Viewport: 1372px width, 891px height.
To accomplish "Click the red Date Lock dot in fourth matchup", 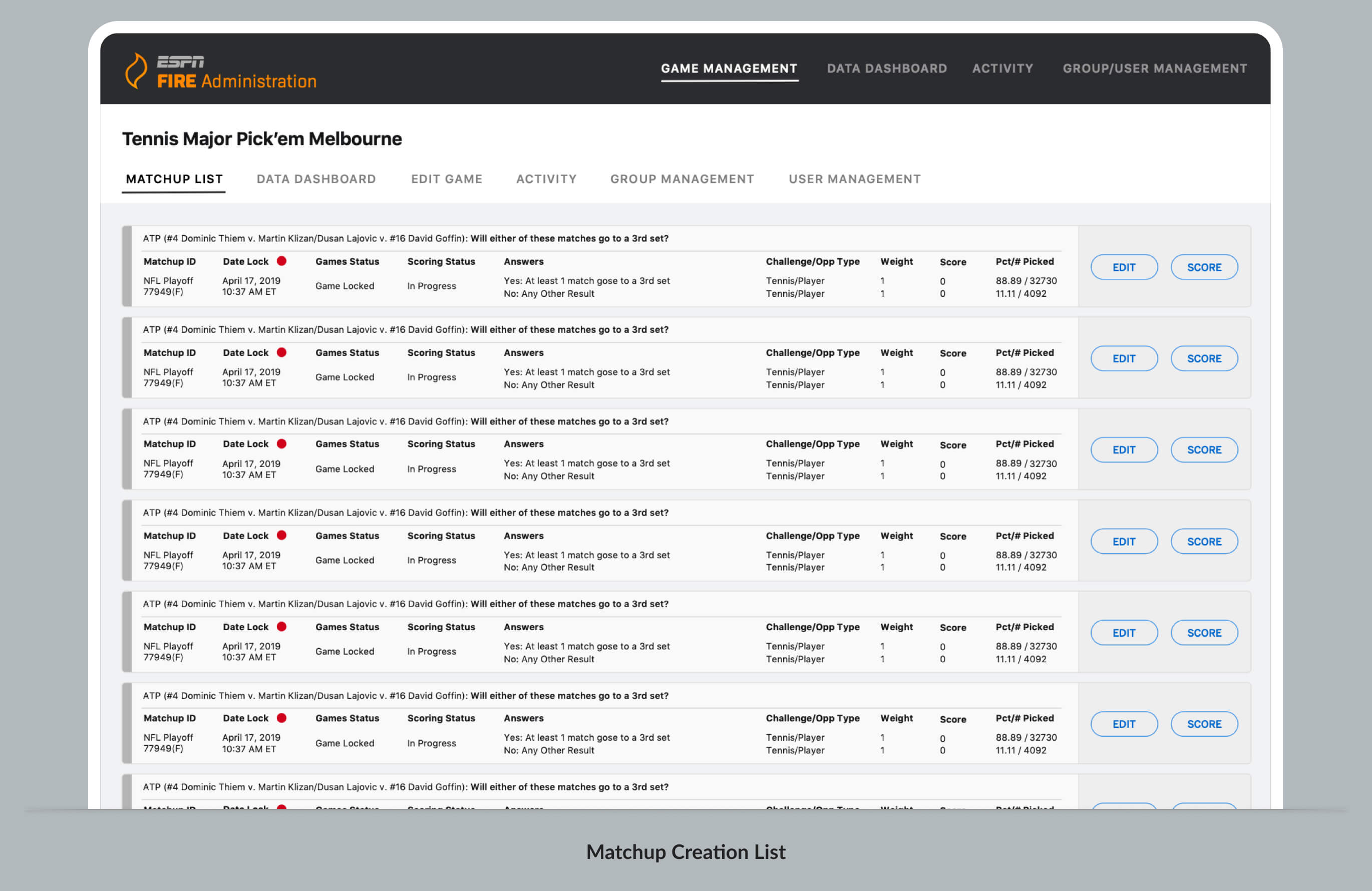I will [281, 536].
